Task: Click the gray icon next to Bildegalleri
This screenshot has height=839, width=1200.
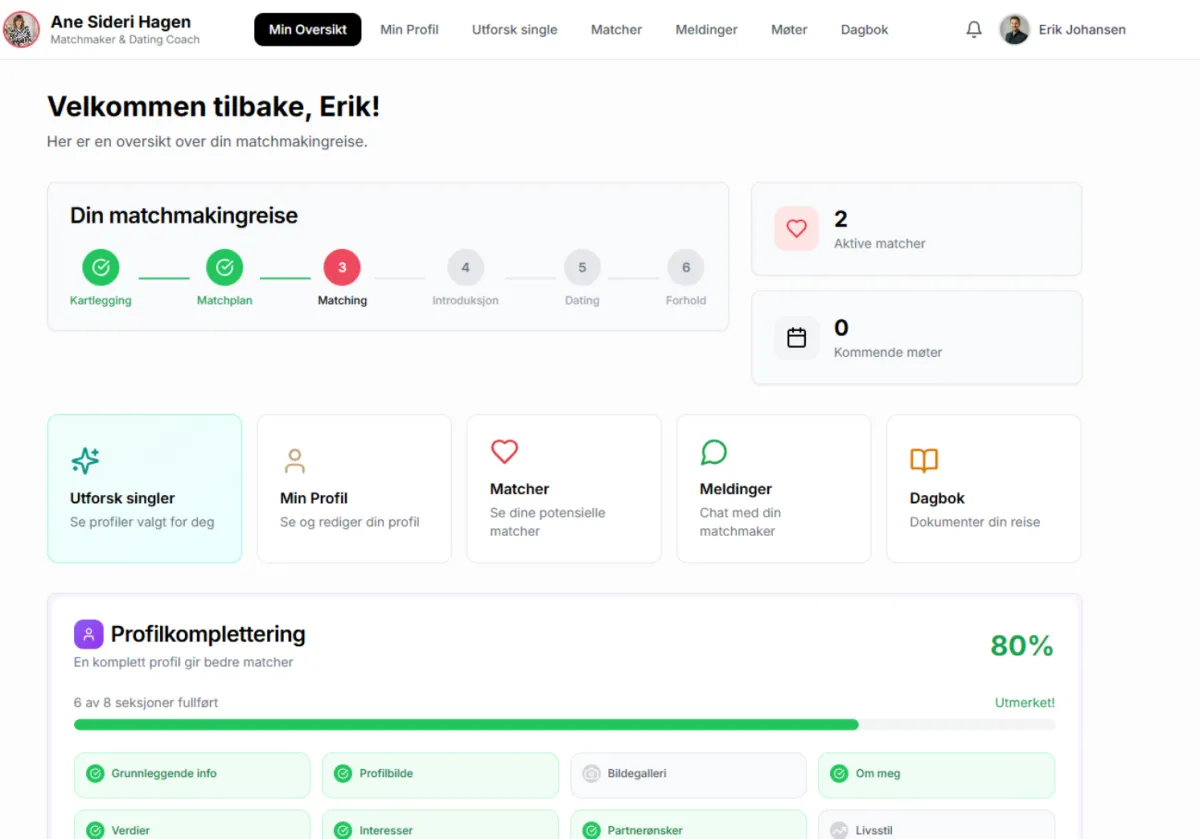Action: [x=591, y=773]
